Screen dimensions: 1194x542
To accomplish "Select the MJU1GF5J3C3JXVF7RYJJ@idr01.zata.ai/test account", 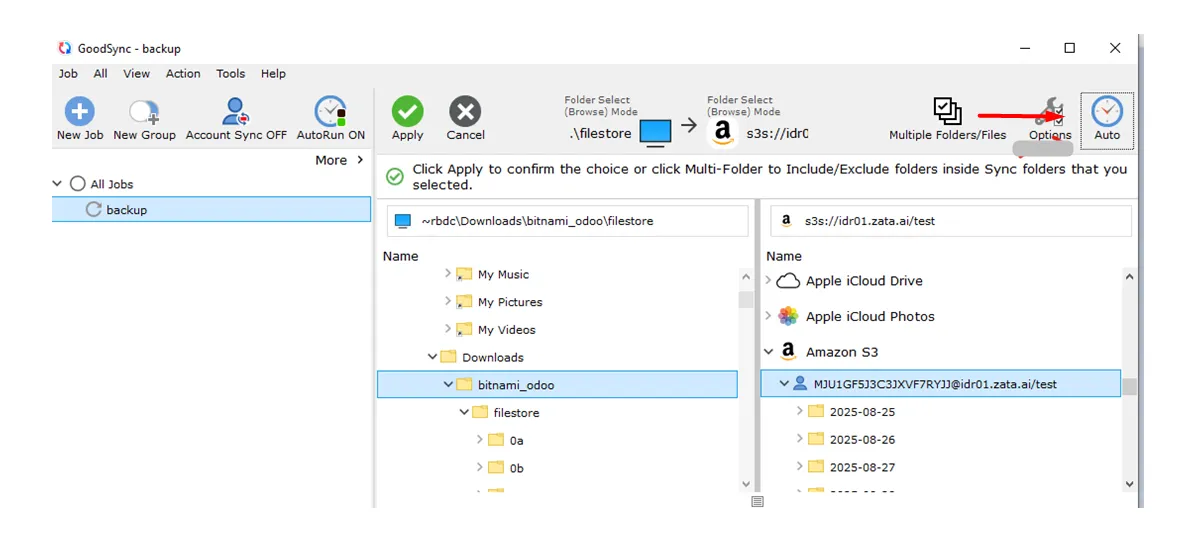I will tap(940, 384).
